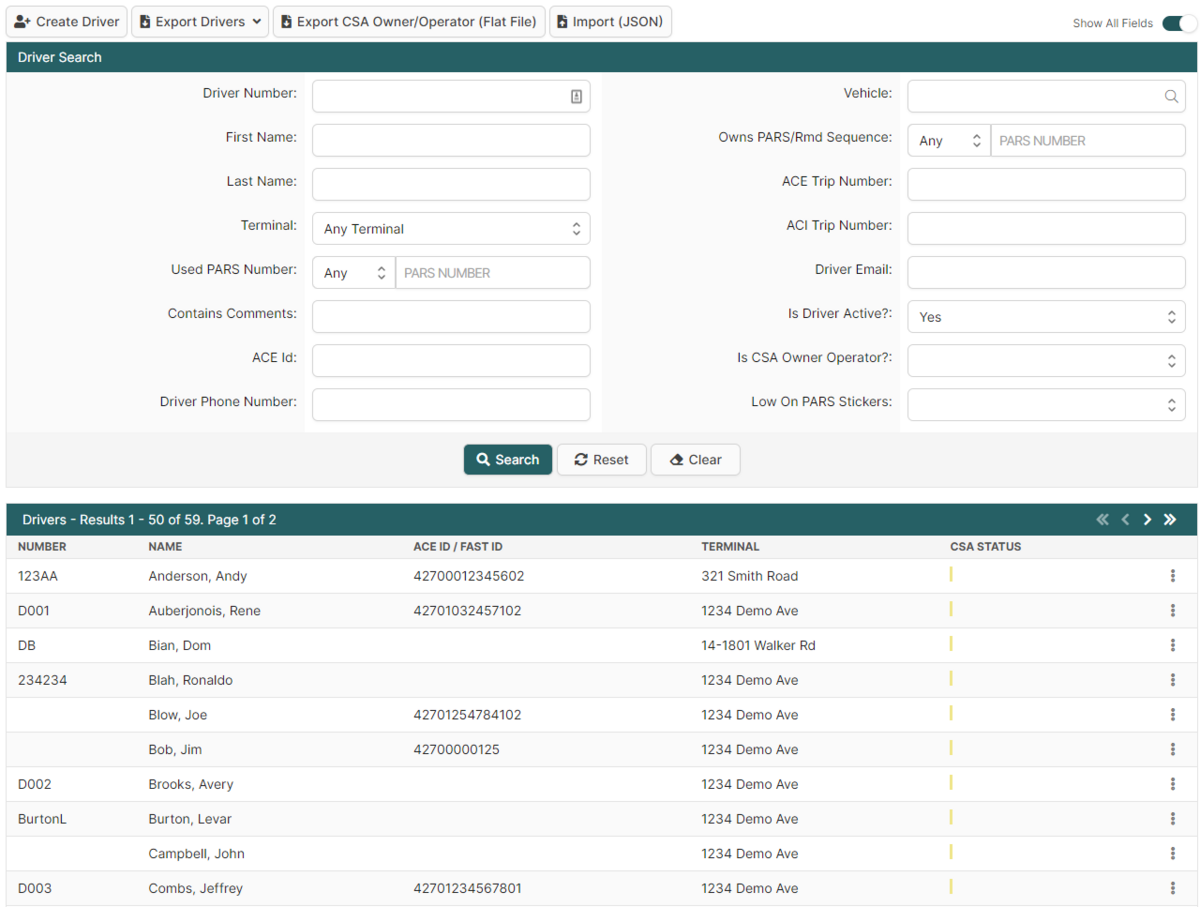Open the Any Terminal dropdown
Screen dimensions: 1200x907
[451, 228]
